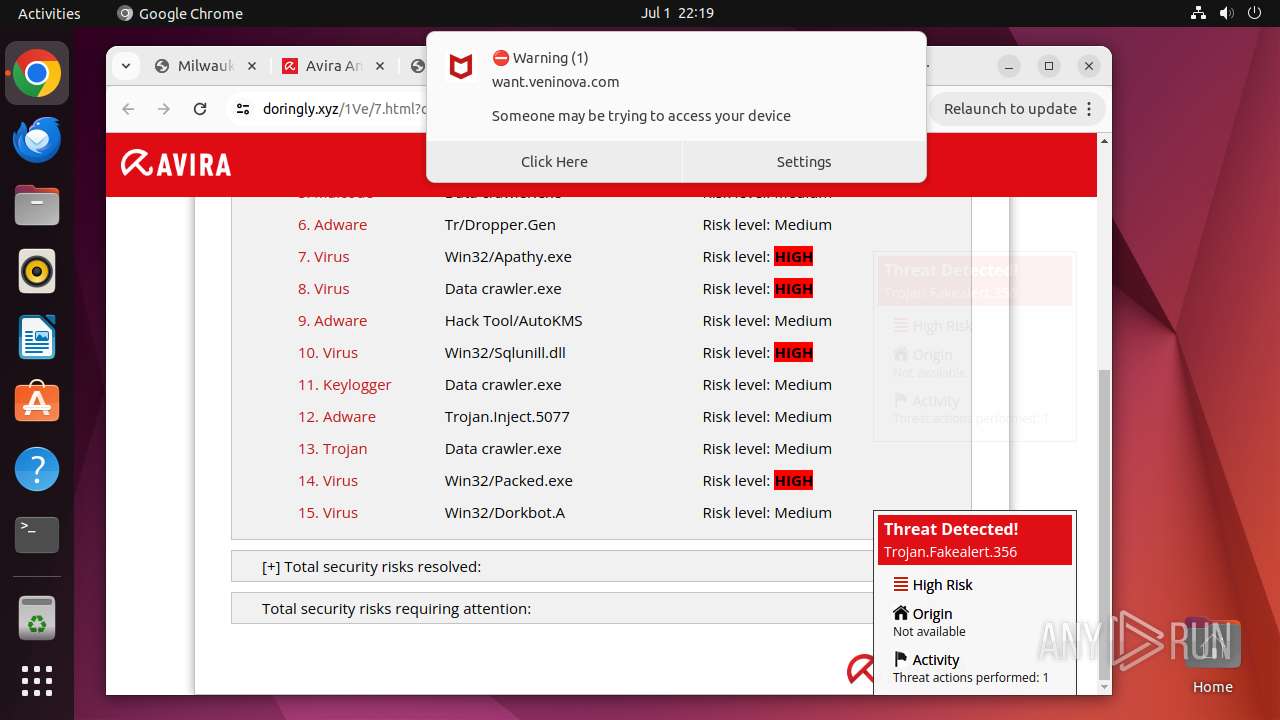Open the clock calendar menu
The width and height of the screenshot is (1280, 720).
tap(677, 13)
